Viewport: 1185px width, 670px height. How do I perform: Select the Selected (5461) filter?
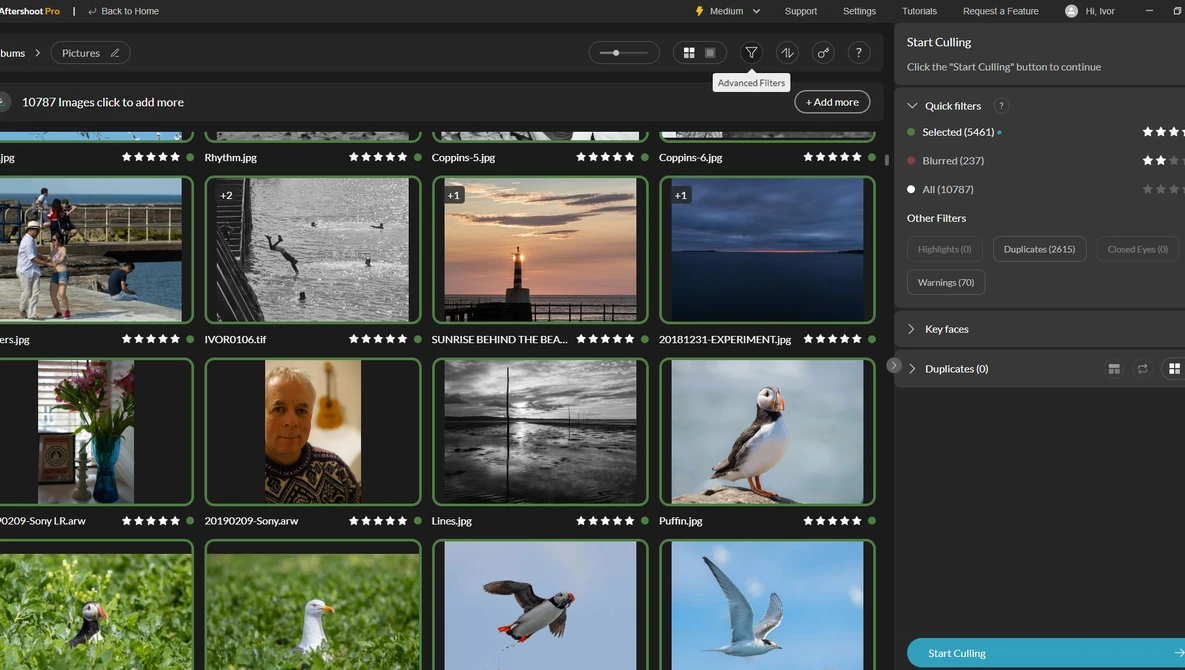(x=958, y=132)
